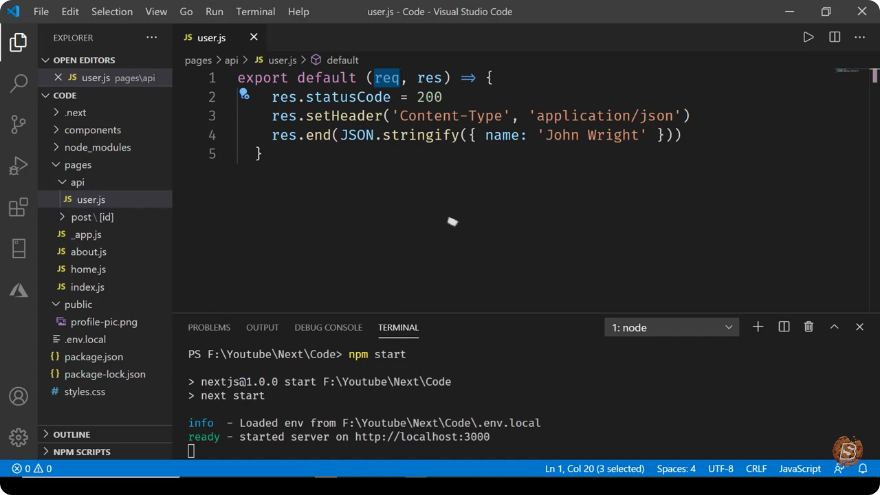Image resolution: width=880 pixels, height=495 pixels.
Task: Open the Extensions view
Action: click(18, 207)
